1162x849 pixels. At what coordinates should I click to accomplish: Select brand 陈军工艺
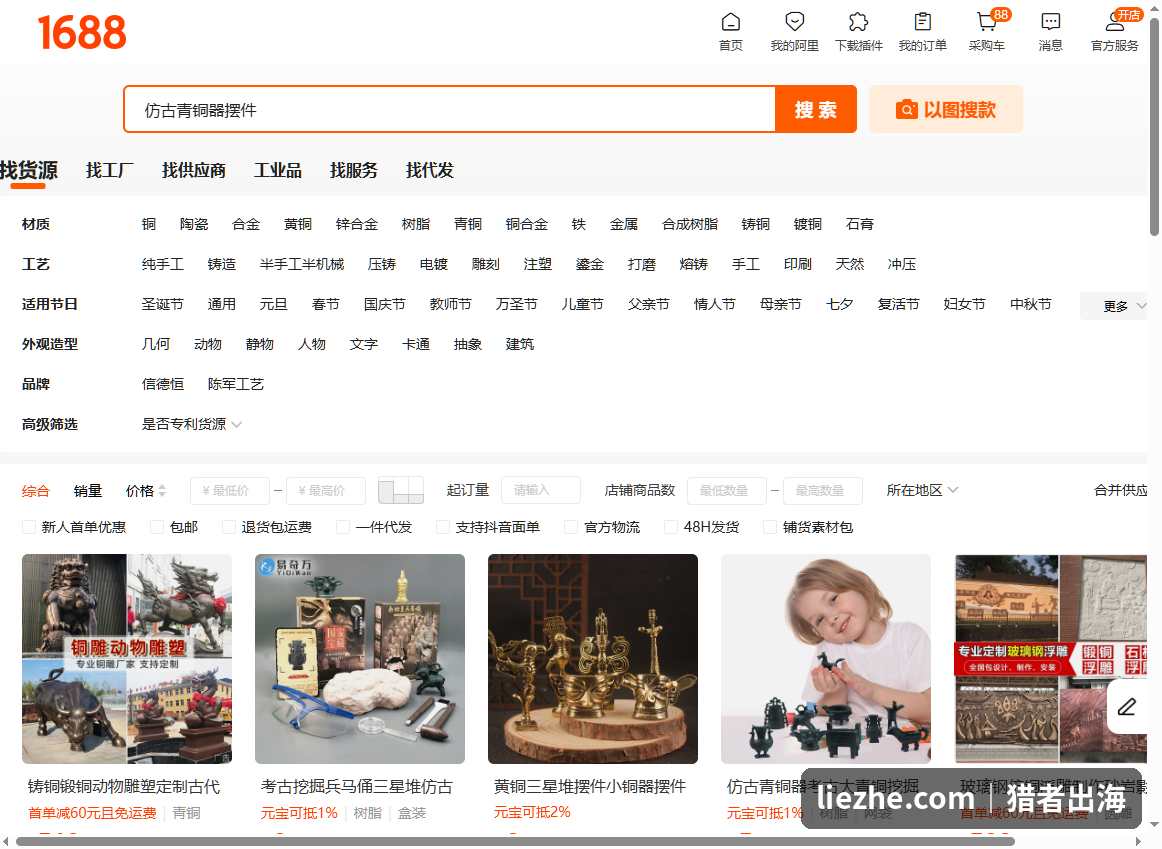[x=236, y=384]
